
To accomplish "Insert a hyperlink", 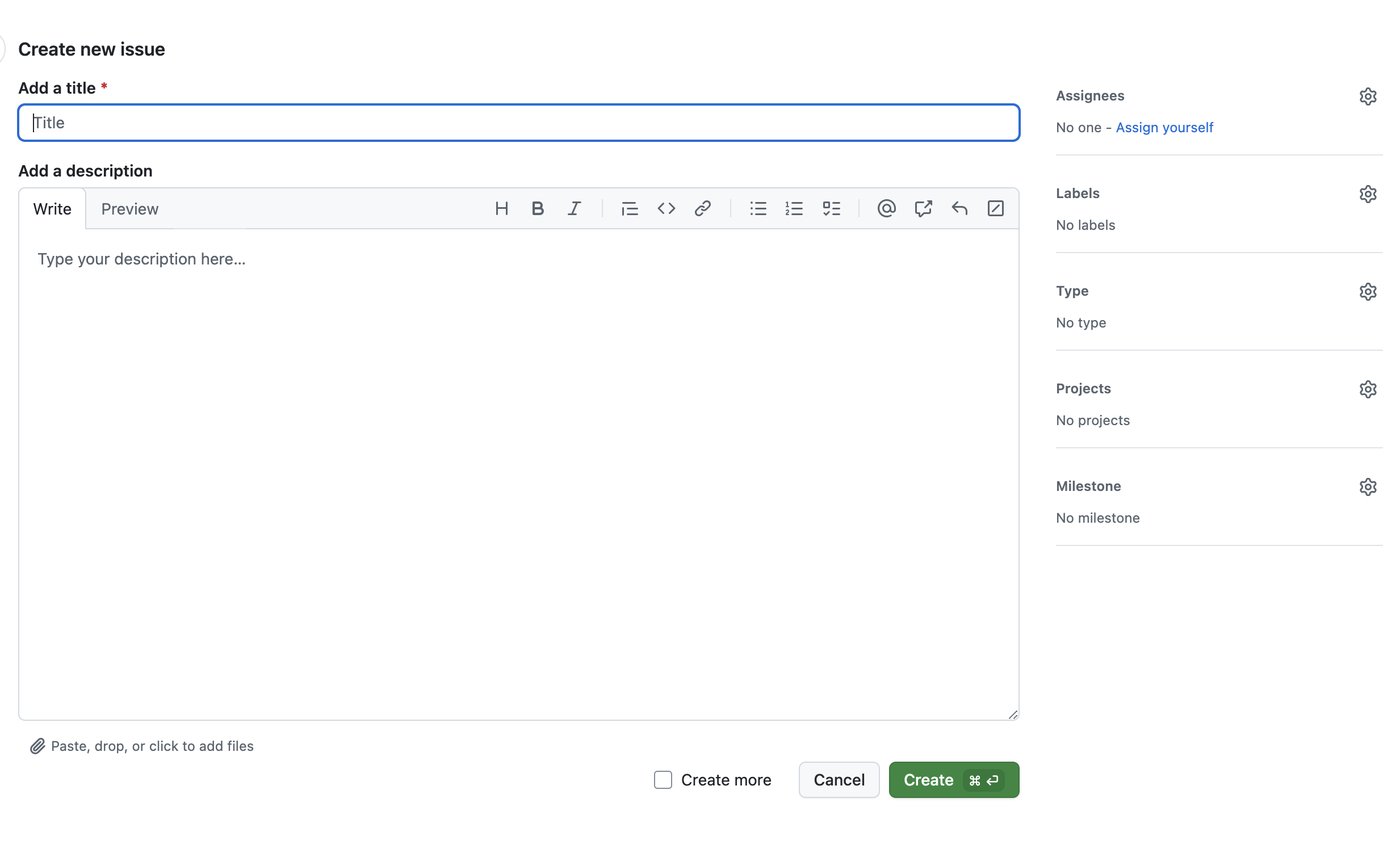I will 703,208.
